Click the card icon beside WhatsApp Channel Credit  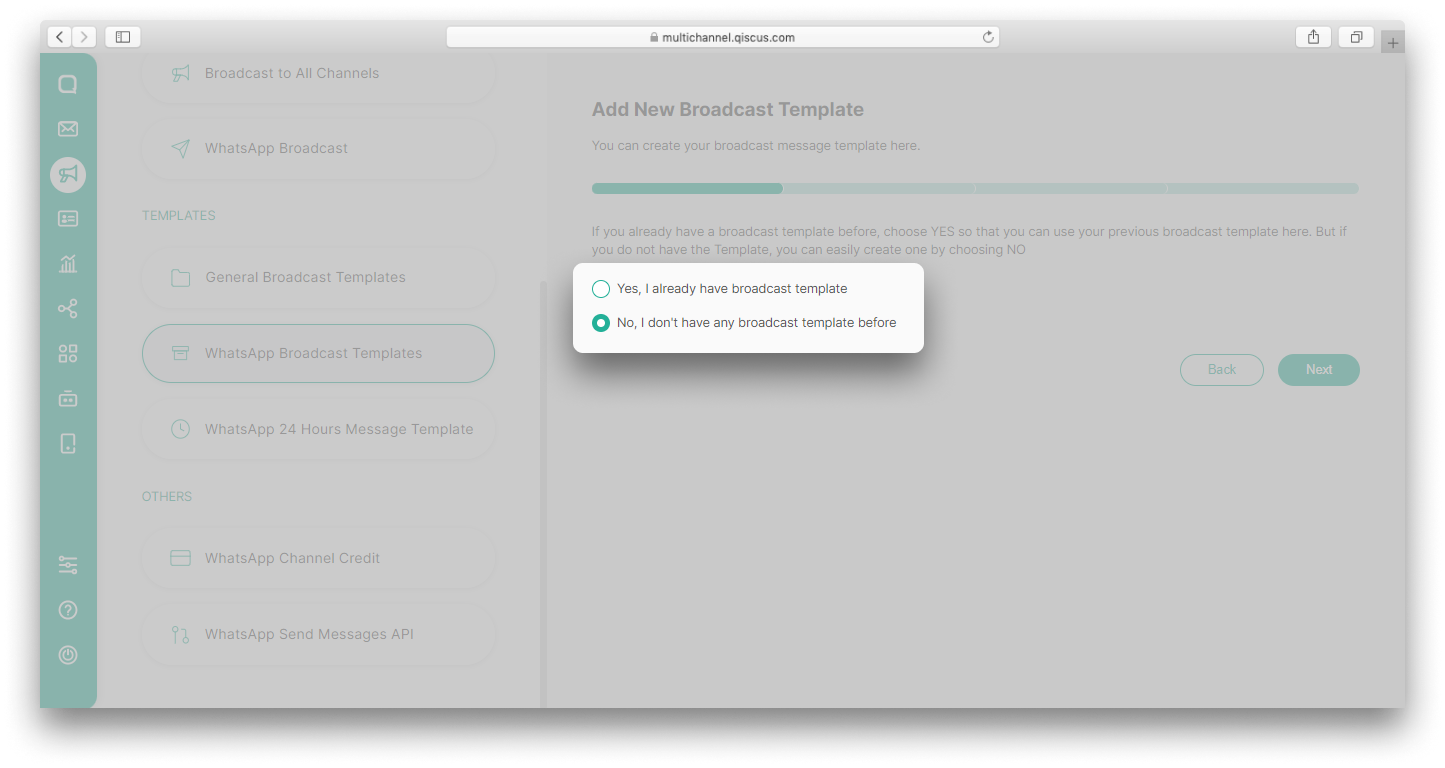pyautogui.click(x=180, y=558)
